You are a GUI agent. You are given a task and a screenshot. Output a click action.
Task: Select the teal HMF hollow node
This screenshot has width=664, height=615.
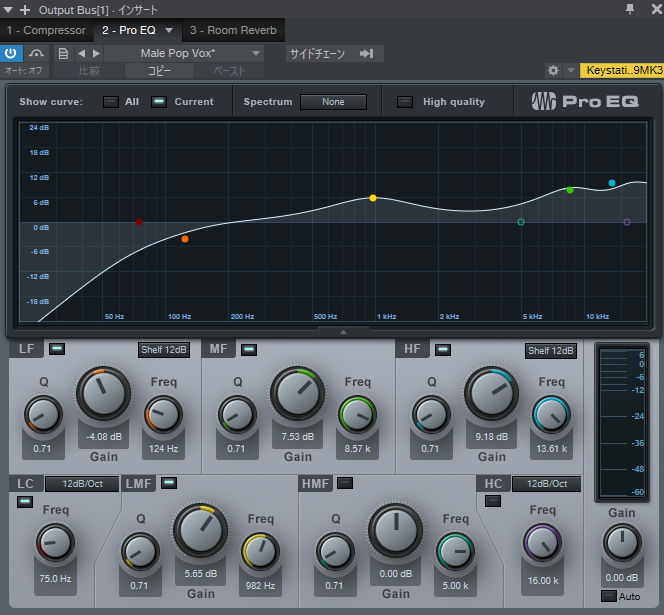click(521, 222)
